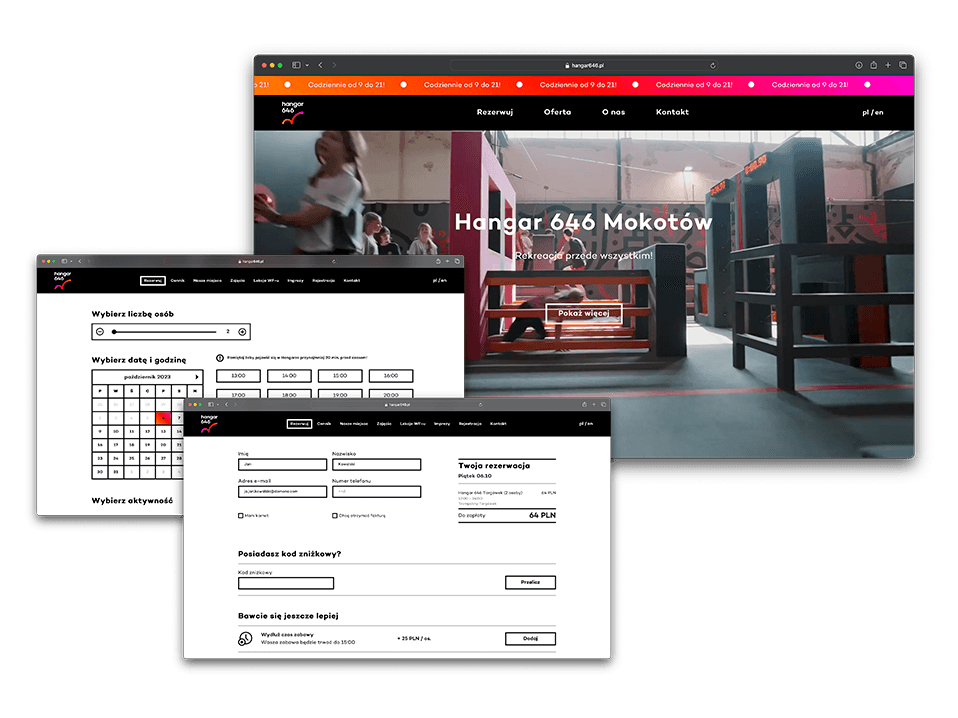Click the number of people slider track
Image resolution: width=958 pixels, height=718 pixels.
pos(166,332)
